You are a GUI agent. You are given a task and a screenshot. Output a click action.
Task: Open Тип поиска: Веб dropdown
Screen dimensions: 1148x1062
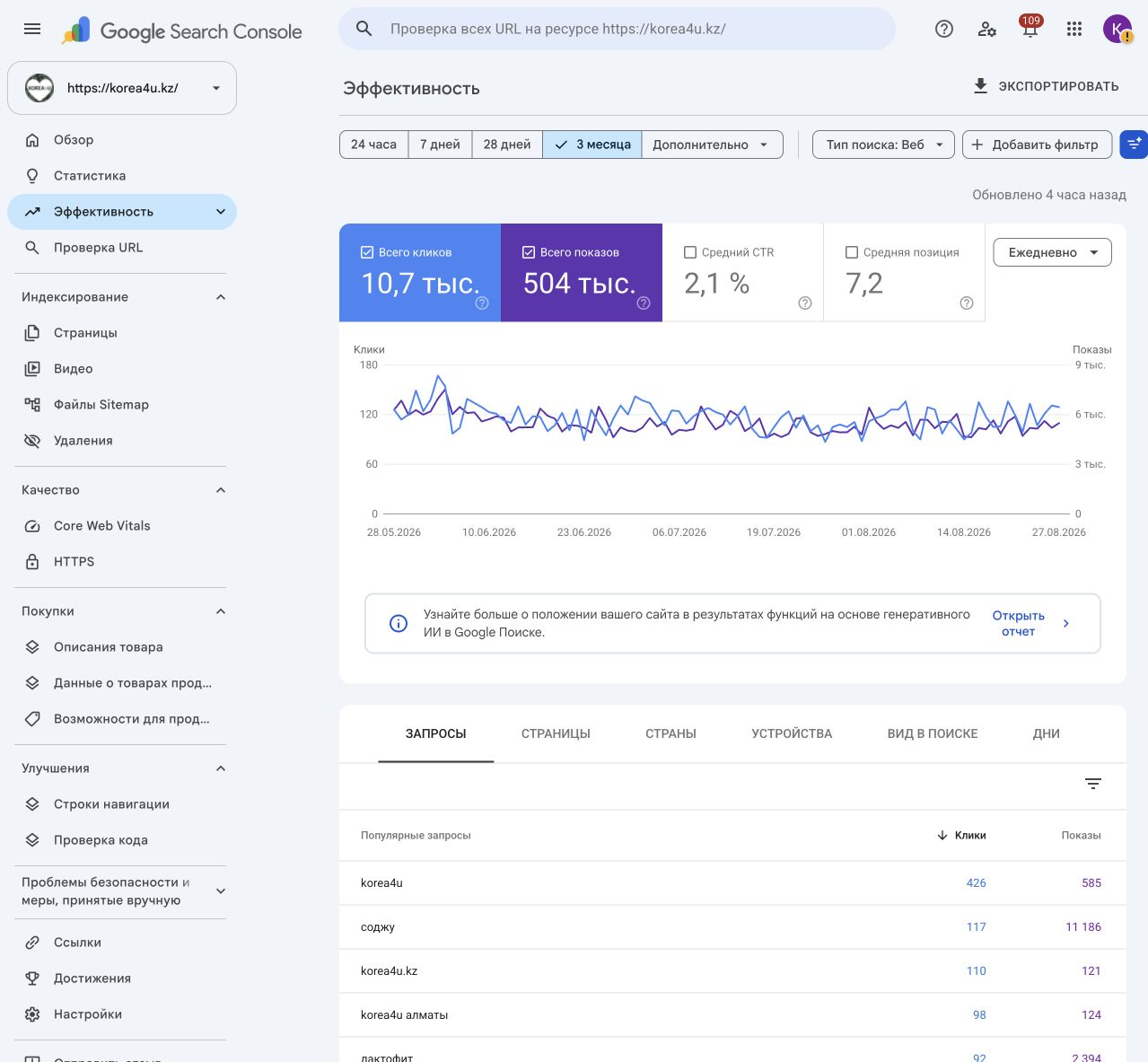pyautogui.click(x=883, y=145)
